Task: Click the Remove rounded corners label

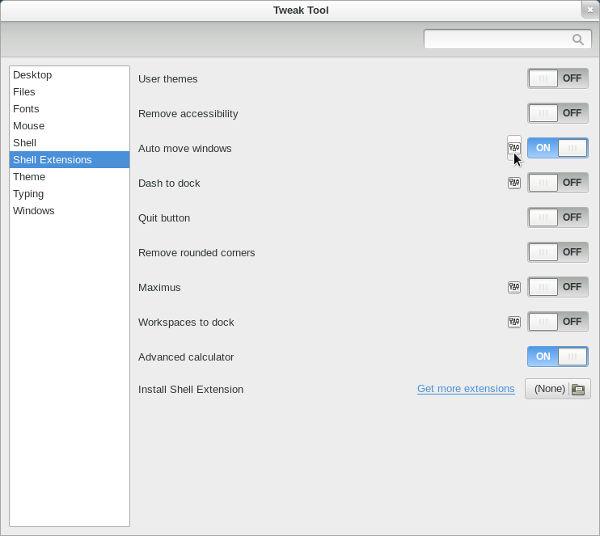Action: (x=196, y=253)
